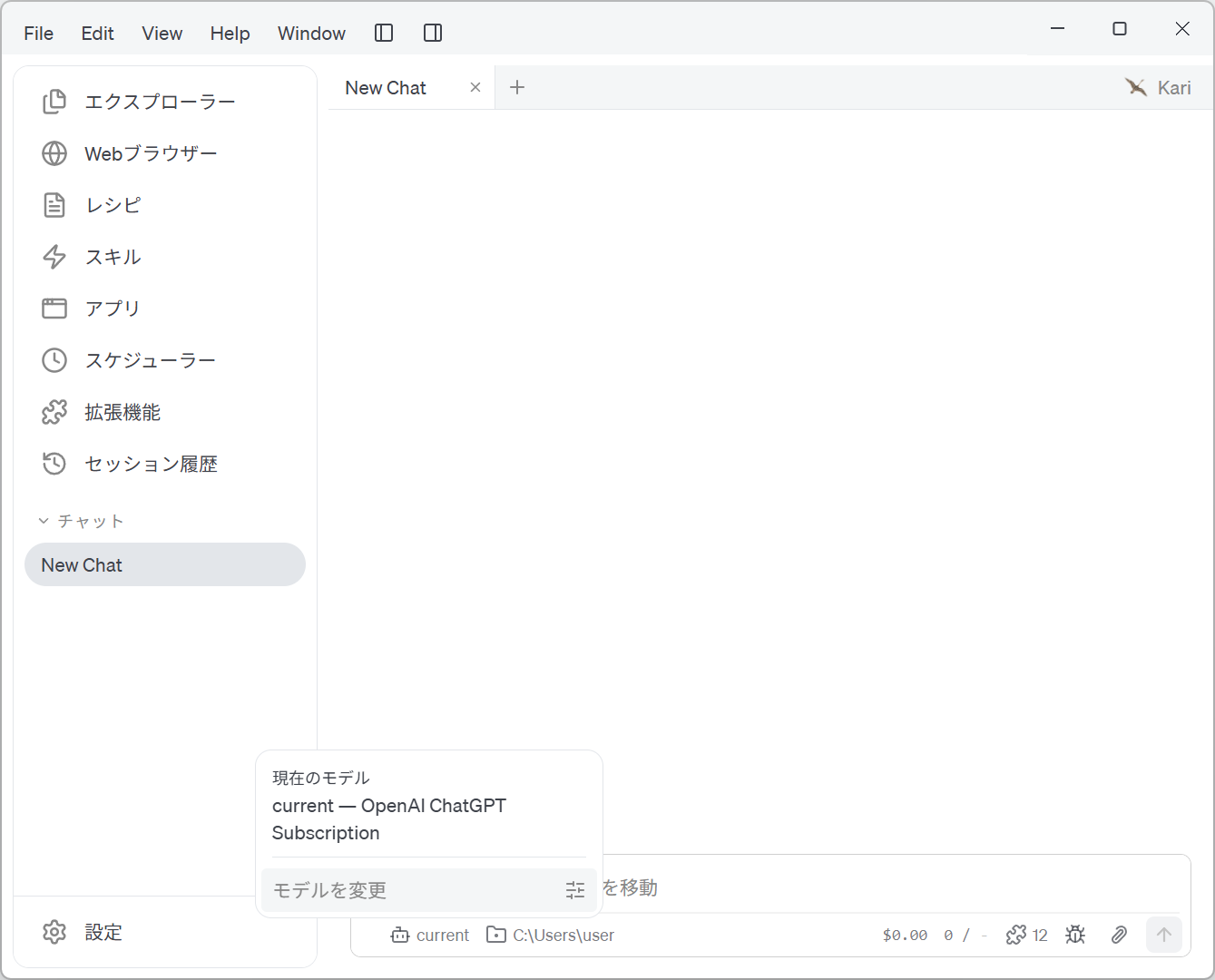Open the レシピ document item
This screenshot has height=980, width=1215.
coord(165,205)
